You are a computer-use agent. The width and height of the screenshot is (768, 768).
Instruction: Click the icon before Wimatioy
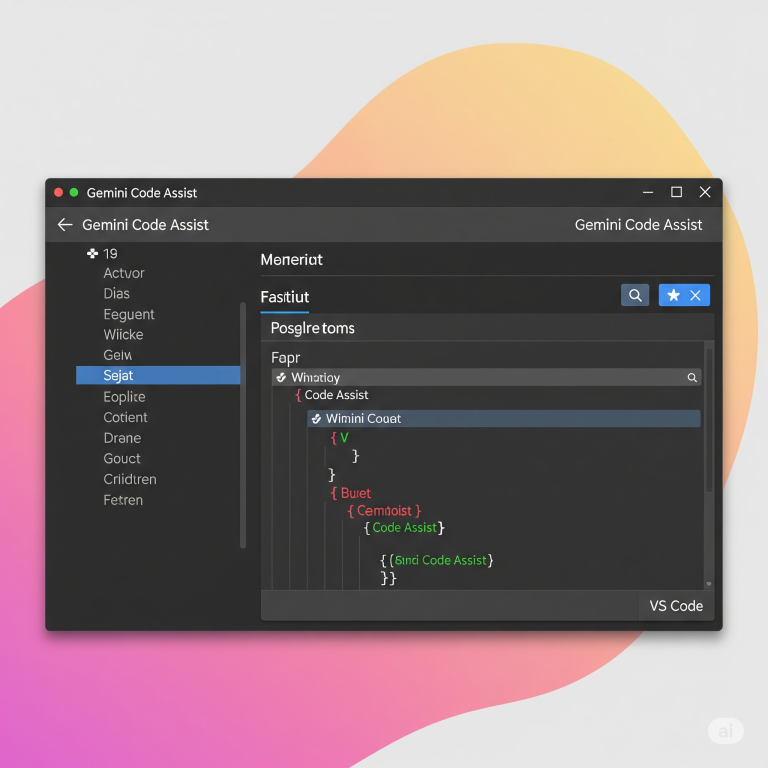point(281,378)
